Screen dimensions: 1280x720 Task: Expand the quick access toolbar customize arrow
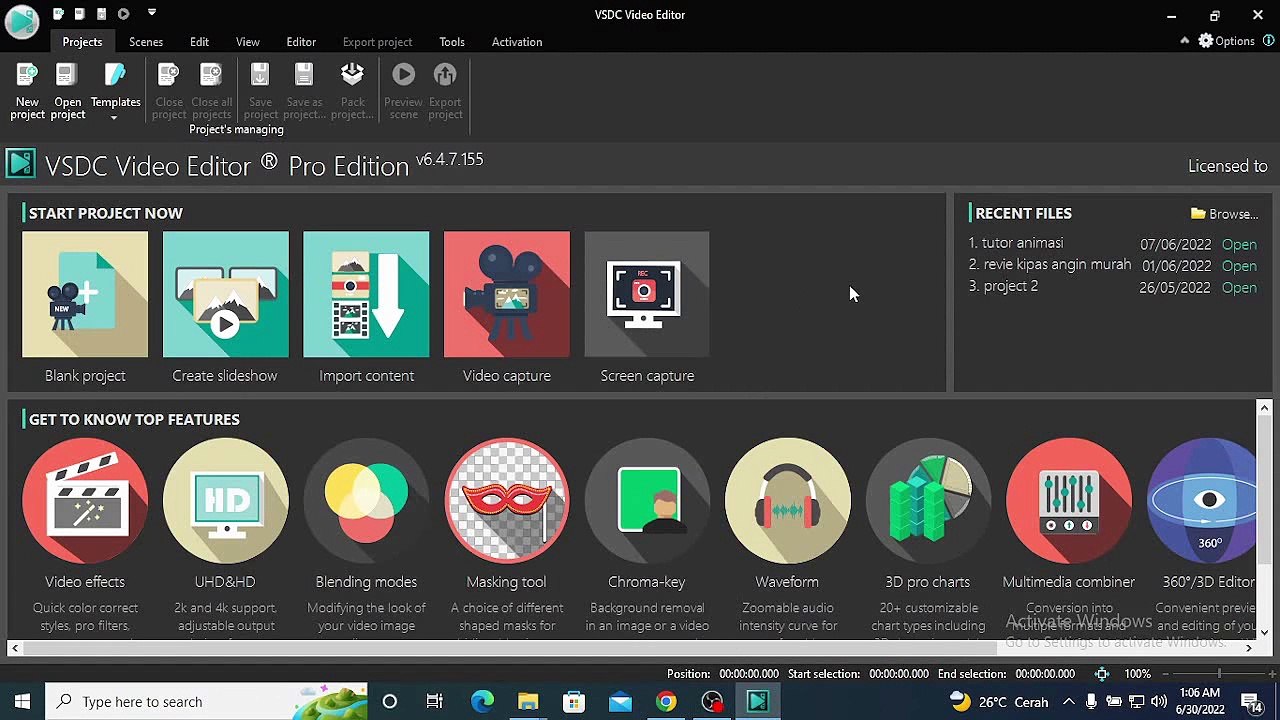coord(152,13)
